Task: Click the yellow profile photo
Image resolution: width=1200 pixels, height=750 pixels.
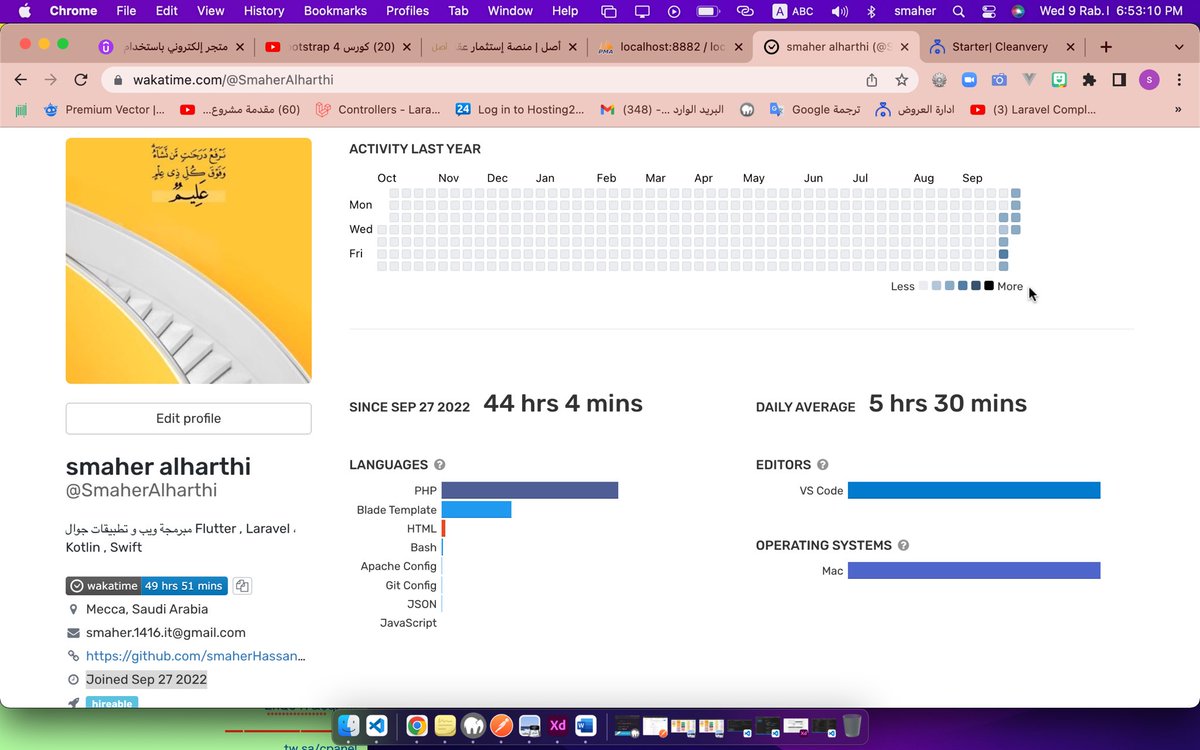Action: click(188, 261)
